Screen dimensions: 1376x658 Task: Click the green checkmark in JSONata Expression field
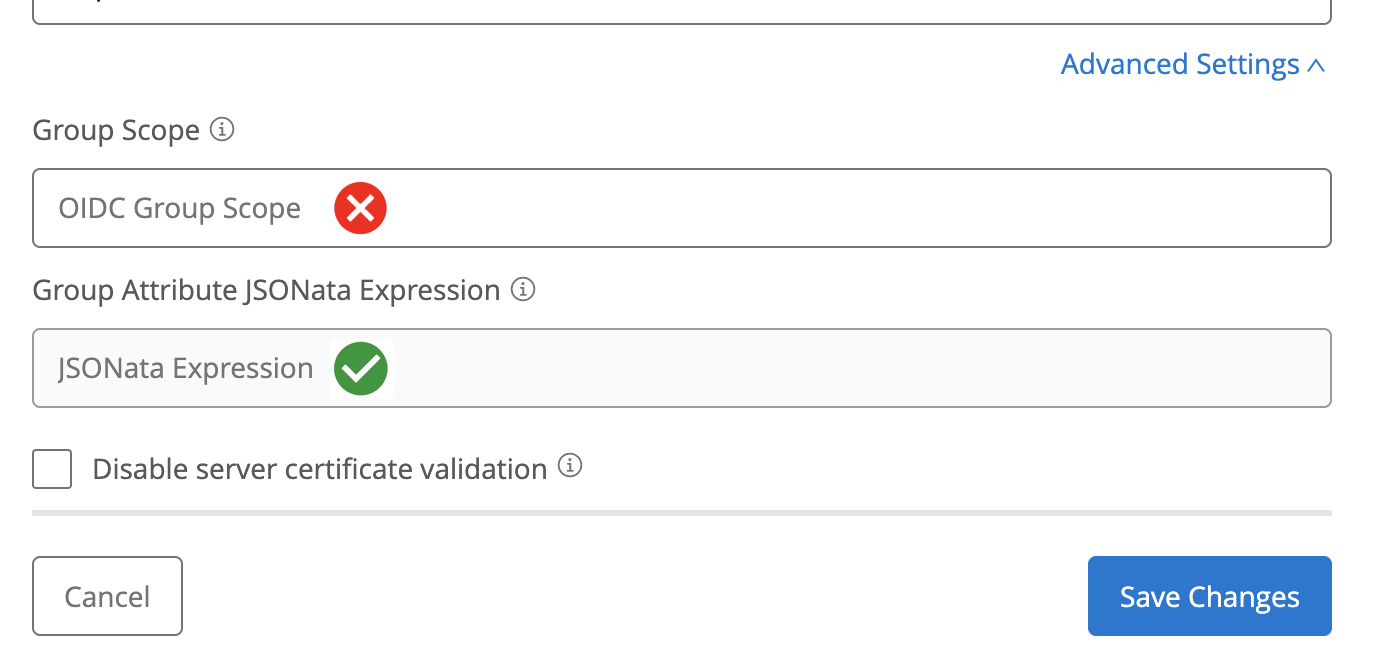[361, 368]
